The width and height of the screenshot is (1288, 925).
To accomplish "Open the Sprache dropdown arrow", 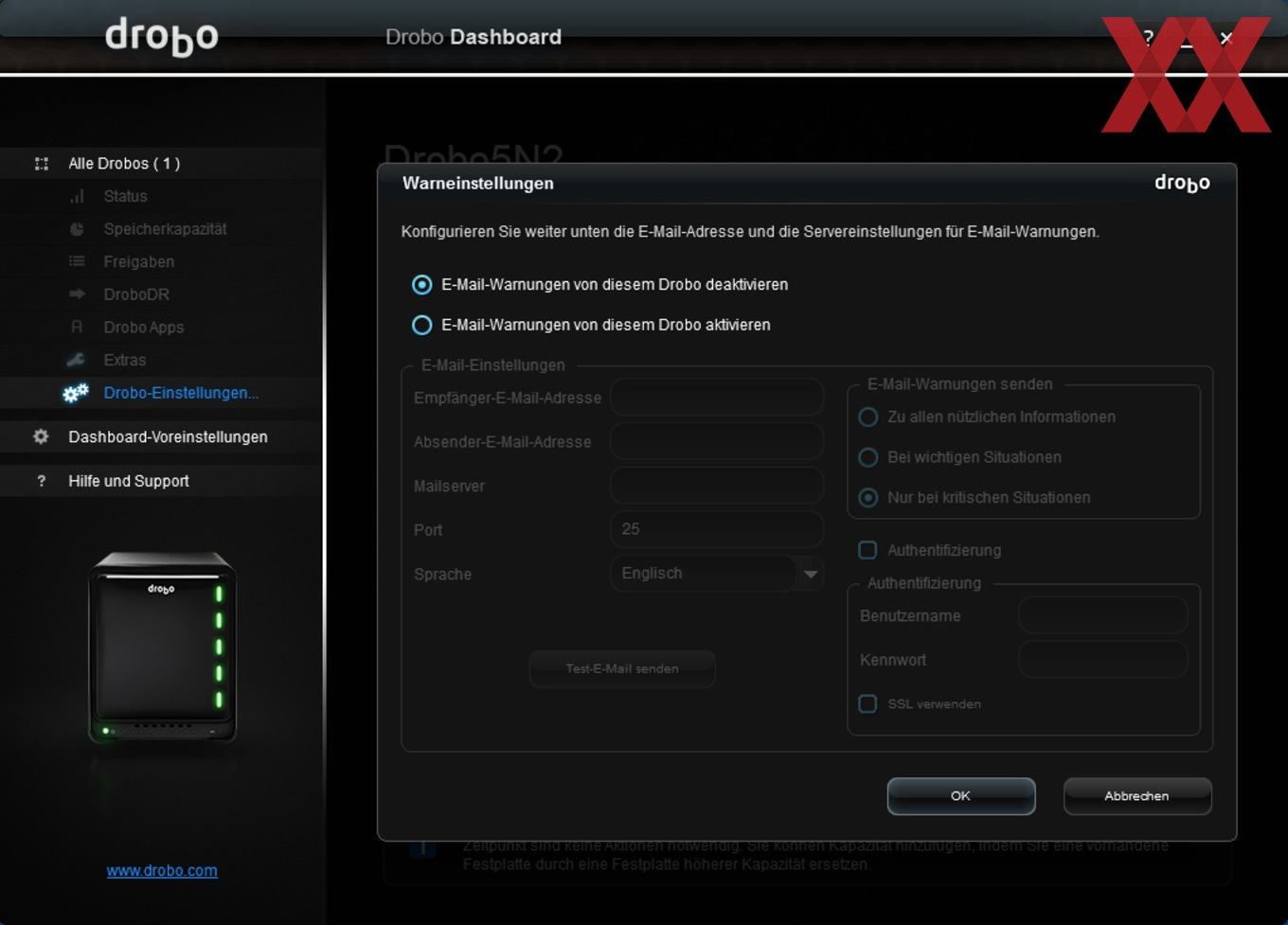I will coord(810,574).
